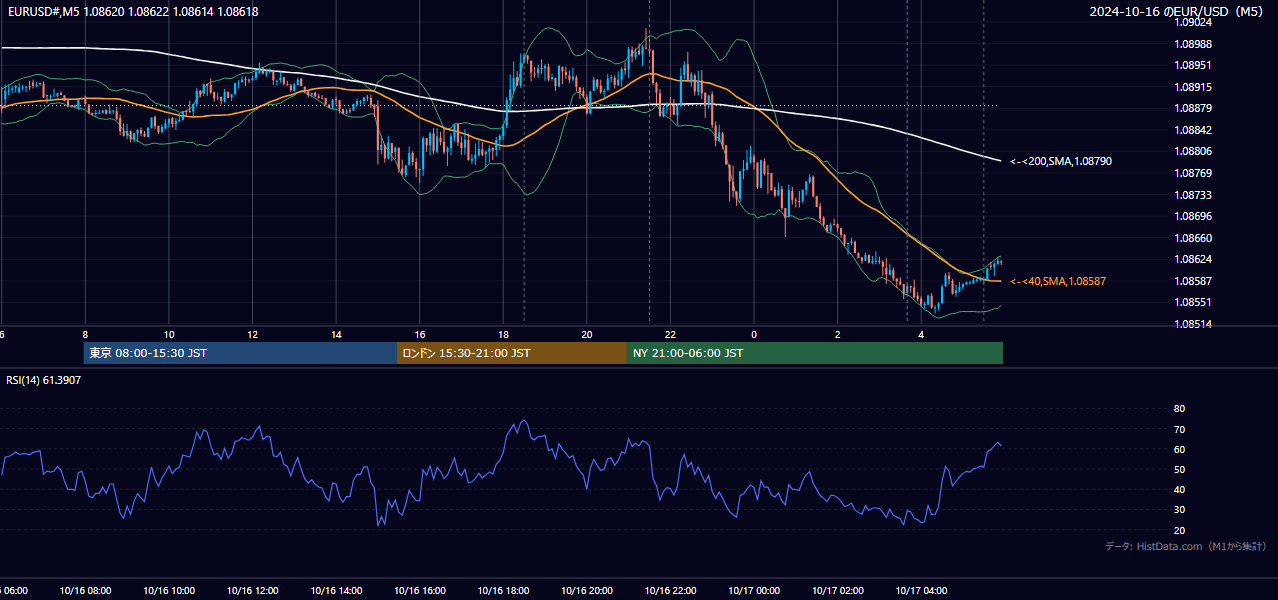Click hour tick 18 under price chart

pos(503,335)
